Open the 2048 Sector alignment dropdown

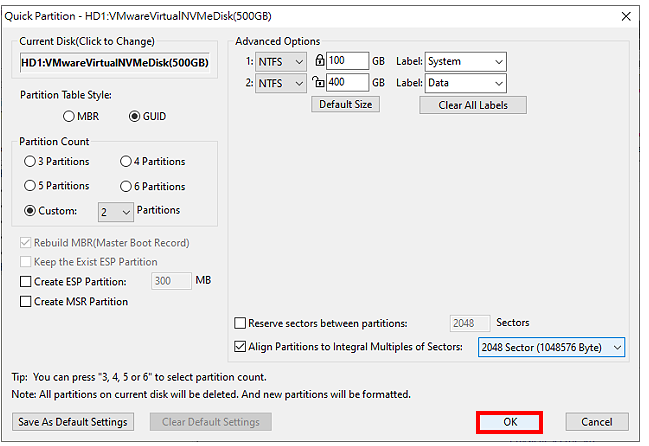tap(552, 347)
